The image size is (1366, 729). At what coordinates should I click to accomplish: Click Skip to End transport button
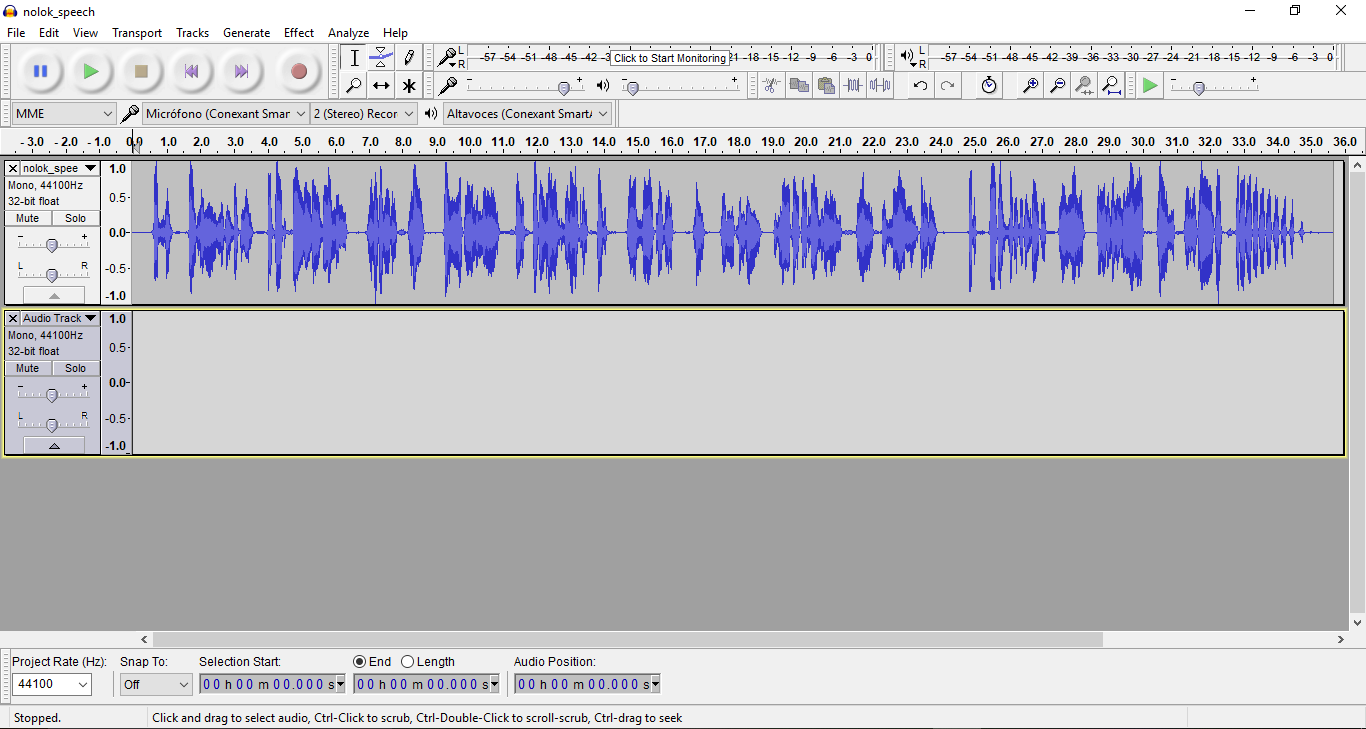tap(240, 71)
